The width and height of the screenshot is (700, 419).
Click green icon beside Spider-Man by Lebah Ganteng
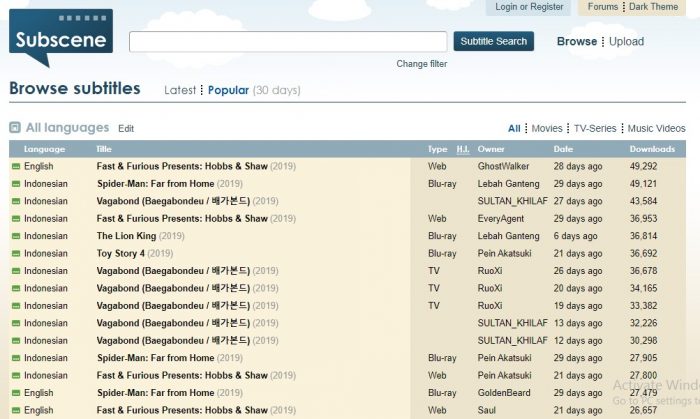[x=16, y=184]
